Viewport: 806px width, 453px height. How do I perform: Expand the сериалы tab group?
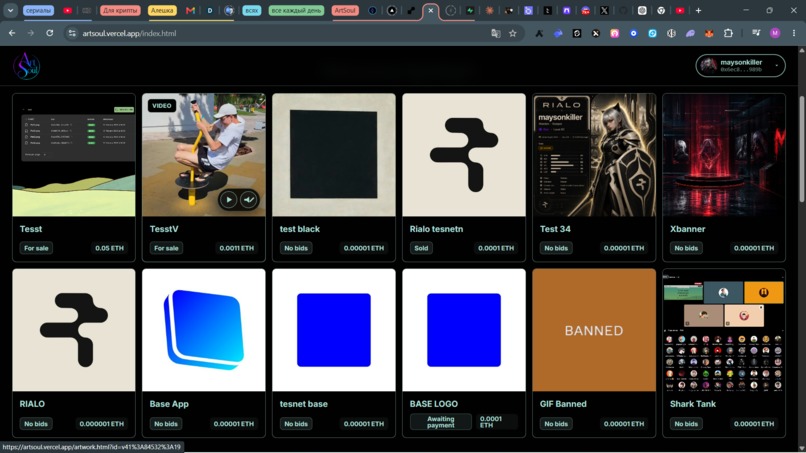point(39,10)
